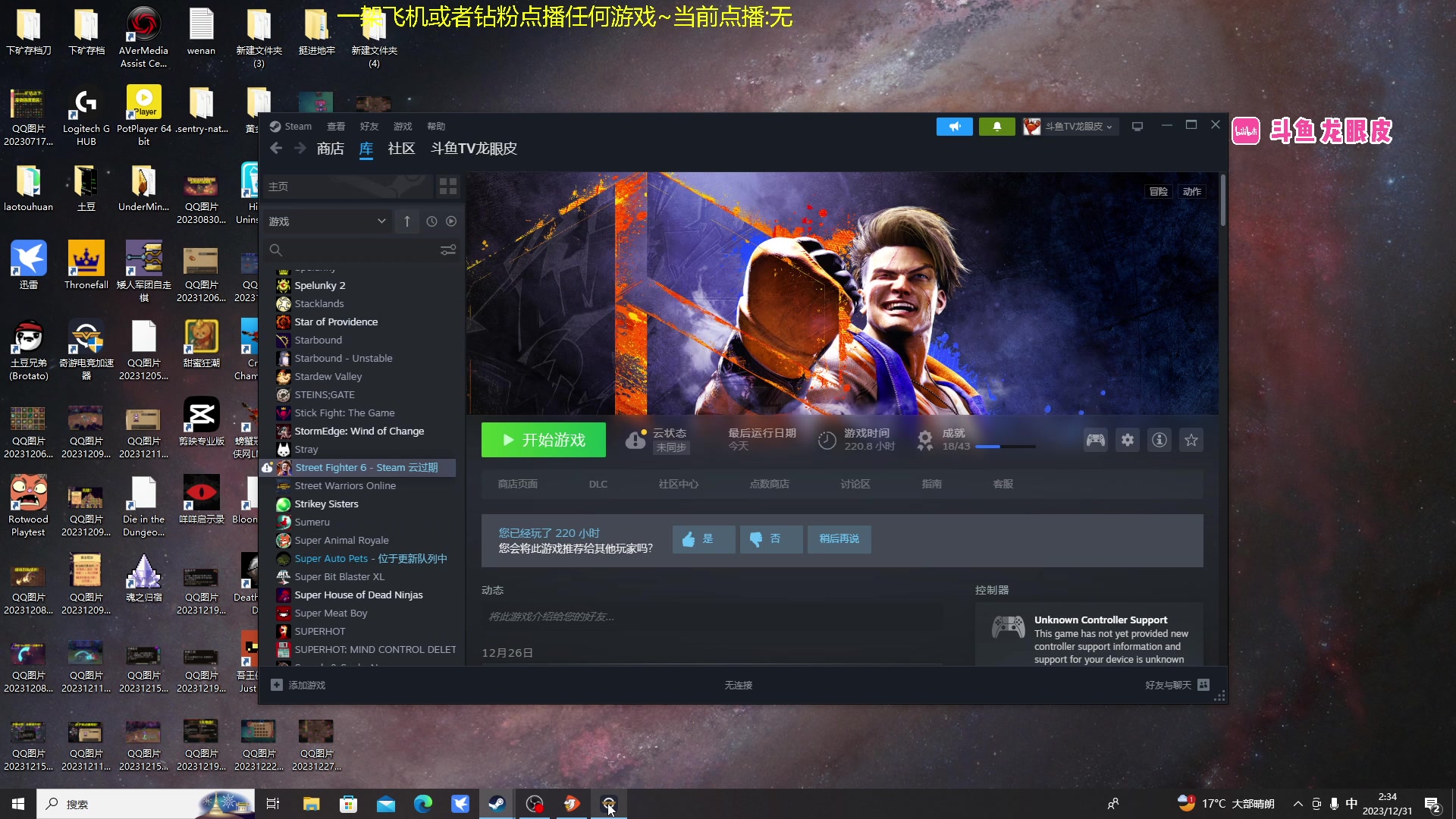Screen dimensions: 1456x819
Task: Select Stardew Valley in the game list
Action: point(329,376)
